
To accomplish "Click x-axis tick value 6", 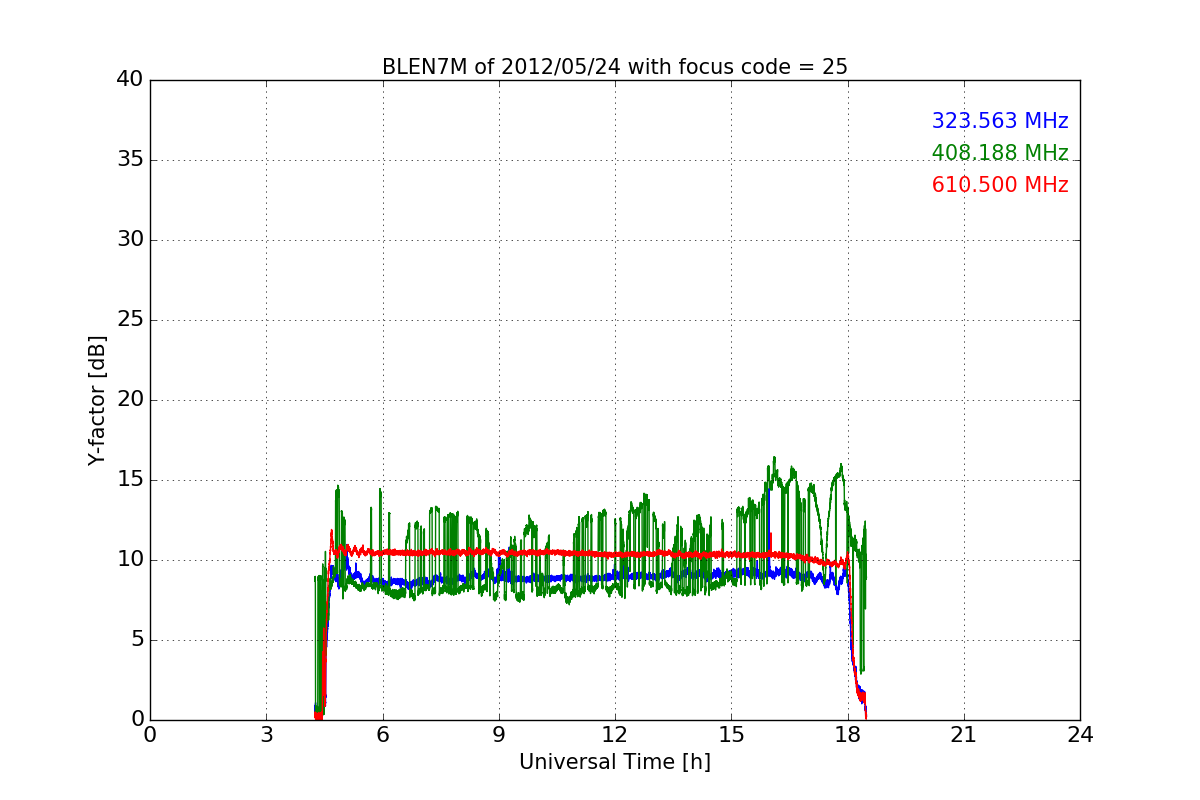I will click(x=382, y=735).
